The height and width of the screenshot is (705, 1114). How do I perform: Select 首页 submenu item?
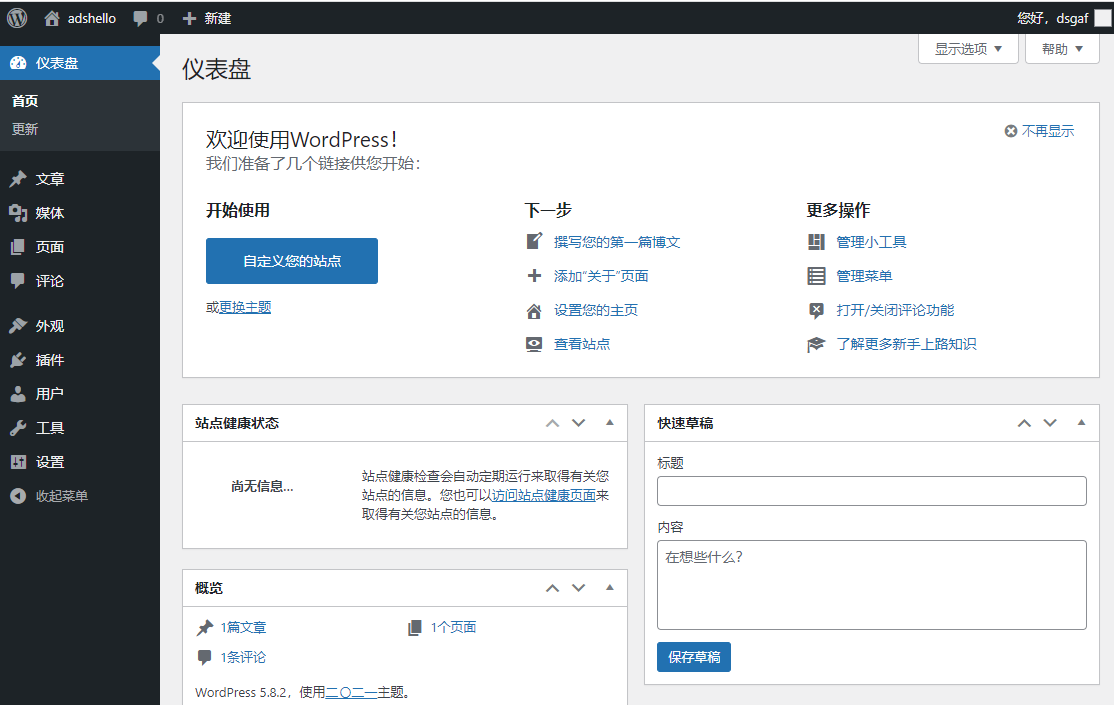tap(25, 101)
